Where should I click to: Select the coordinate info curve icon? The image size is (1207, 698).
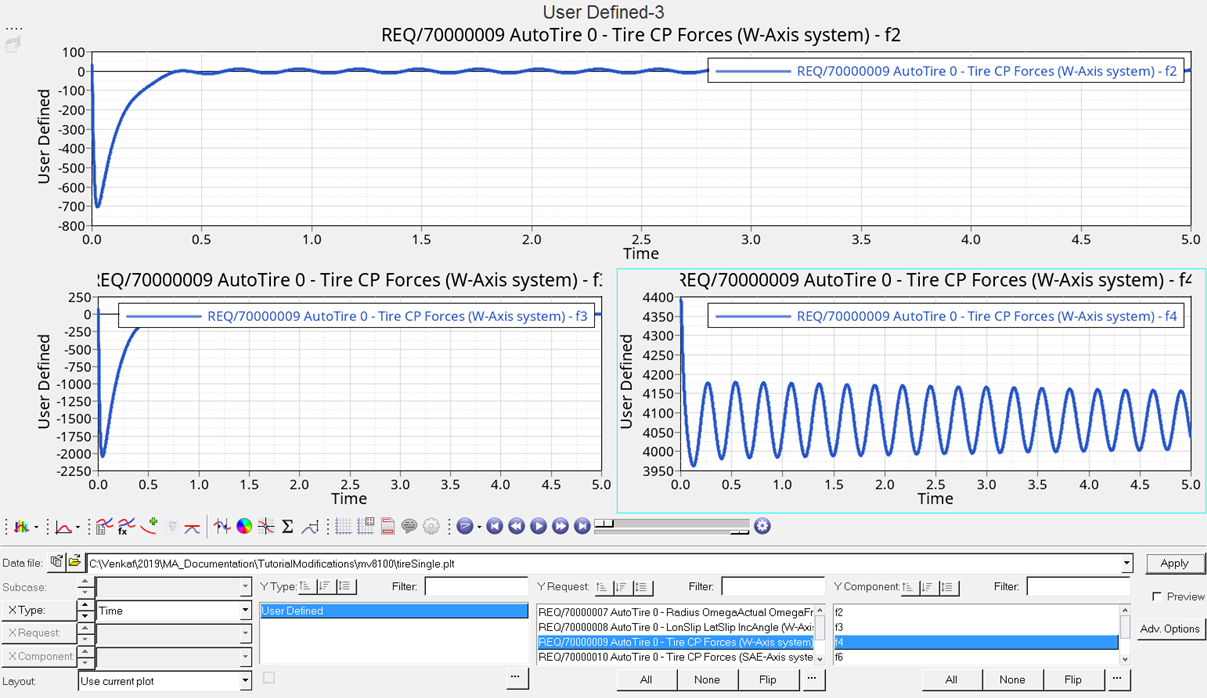[x=222, y=526]
